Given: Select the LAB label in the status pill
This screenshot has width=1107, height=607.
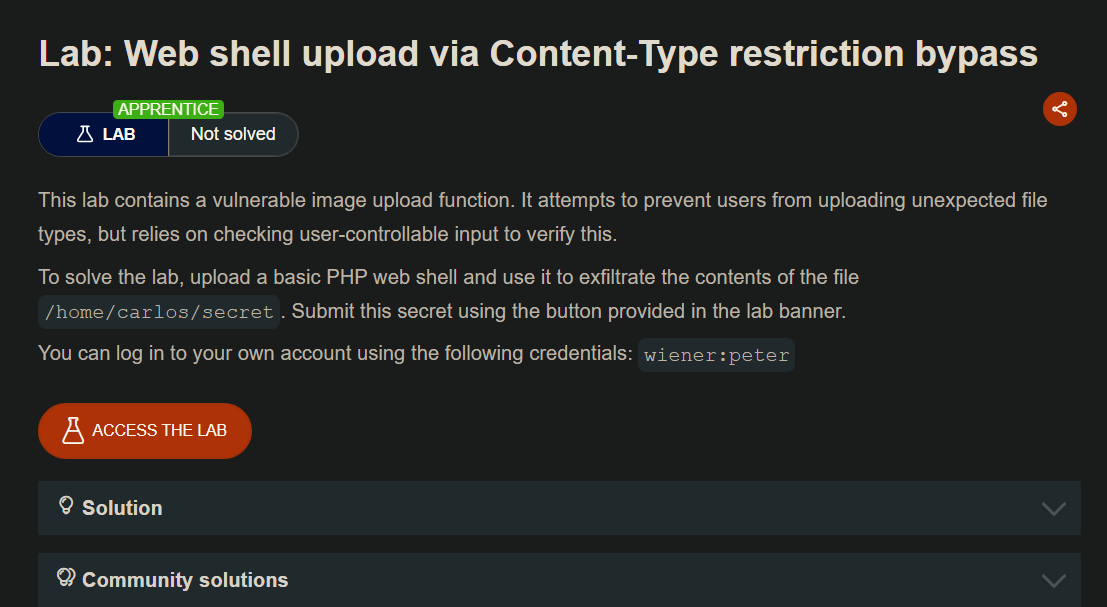Looking at the screenshot, I should (119, 134).
